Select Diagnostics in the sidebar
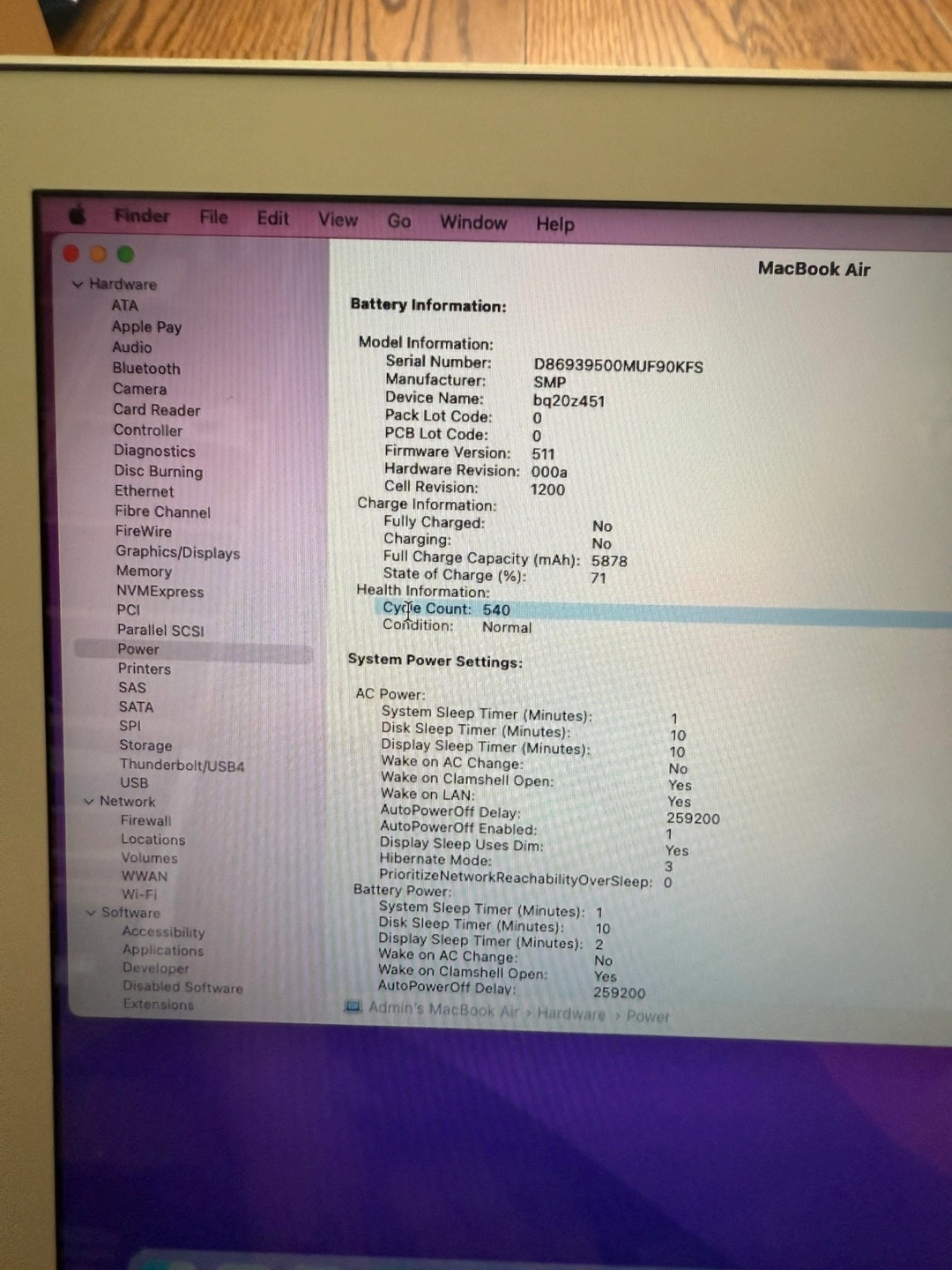Image resolution: width=952 pixels, height=1270 pixels. [x=154, y=451]
